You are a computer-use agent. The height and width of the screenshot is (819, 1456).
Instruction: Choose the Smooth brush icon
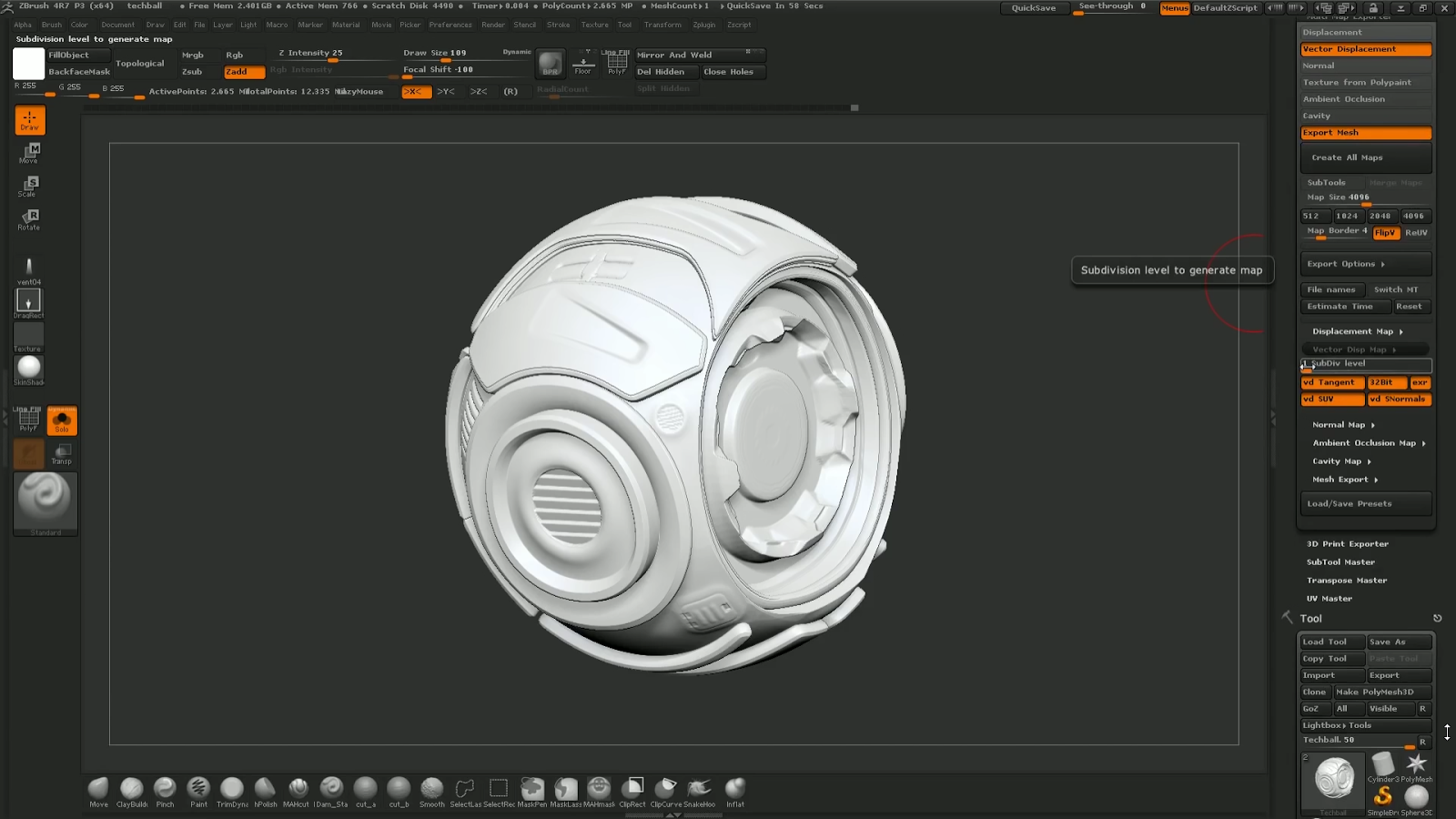[432, 788]
